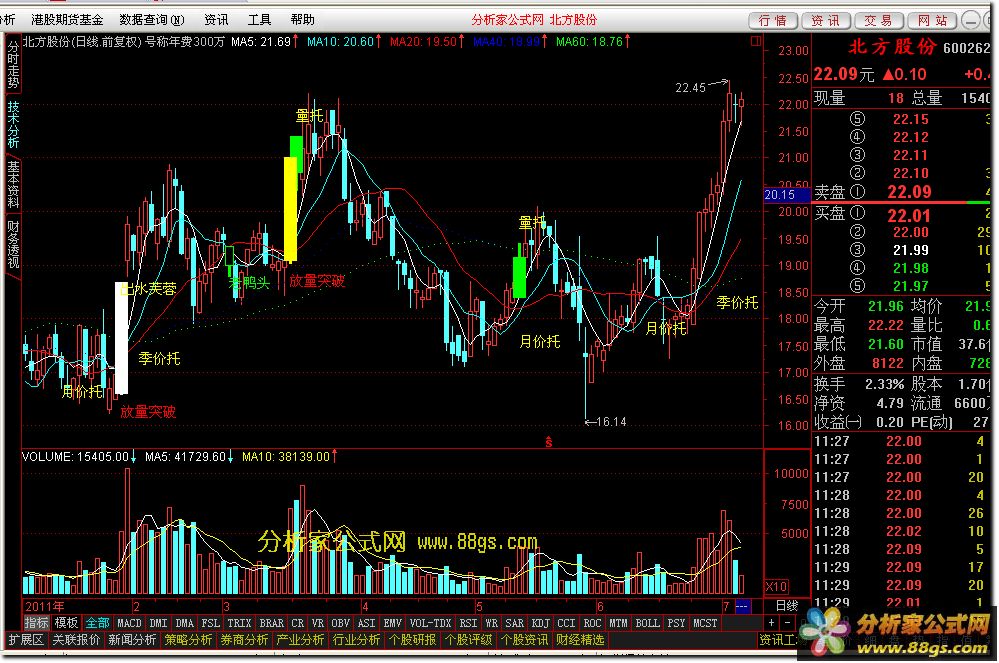This screenshot has width=999, height=663.
Task: Open the 产业分析 tab
Action: (301, 639)
